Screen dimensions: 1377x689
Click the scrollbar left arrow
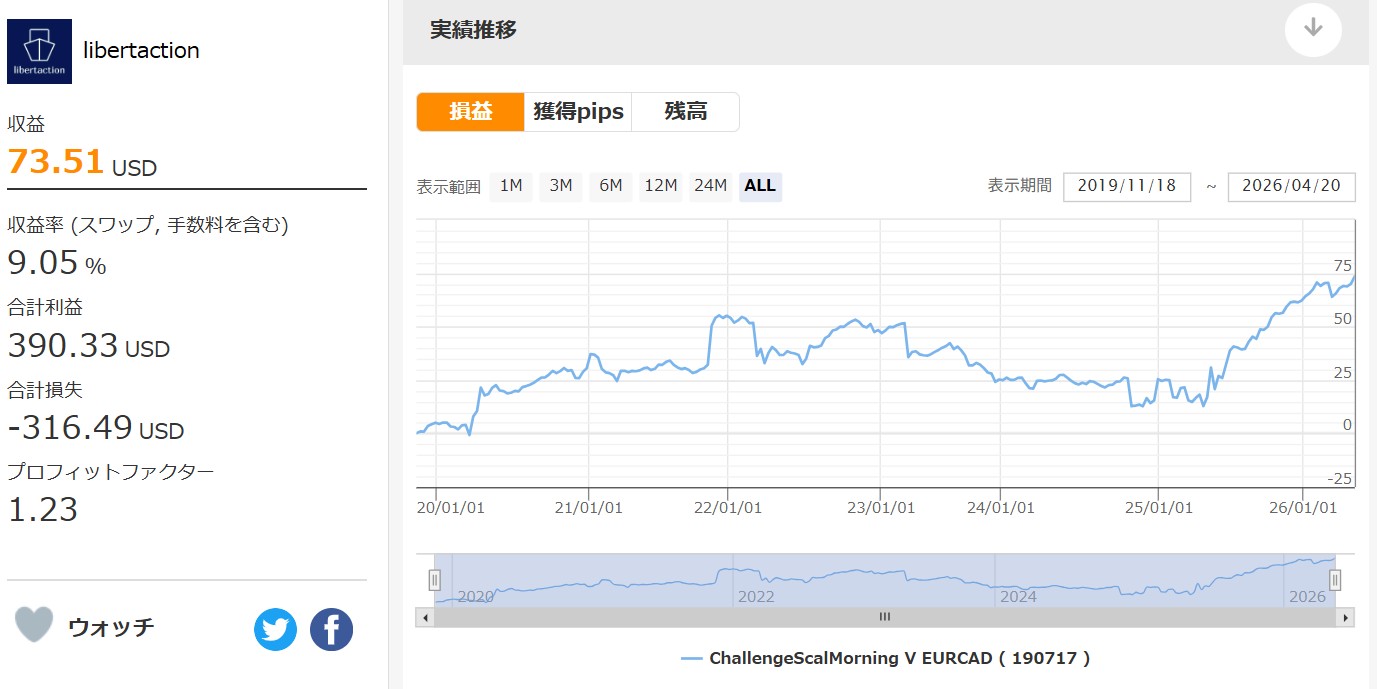click(x=425, y=618)
